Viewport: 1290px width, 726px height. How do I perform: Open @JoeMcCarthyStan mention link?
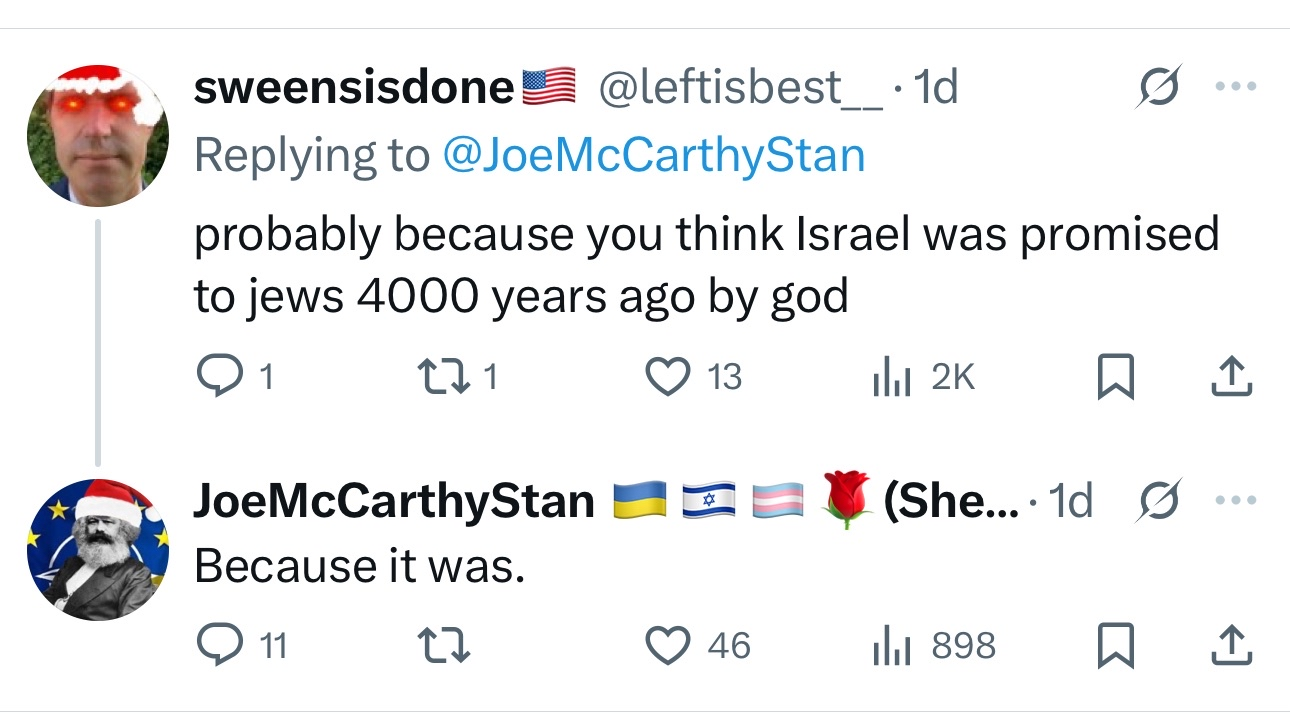point(652,156)
